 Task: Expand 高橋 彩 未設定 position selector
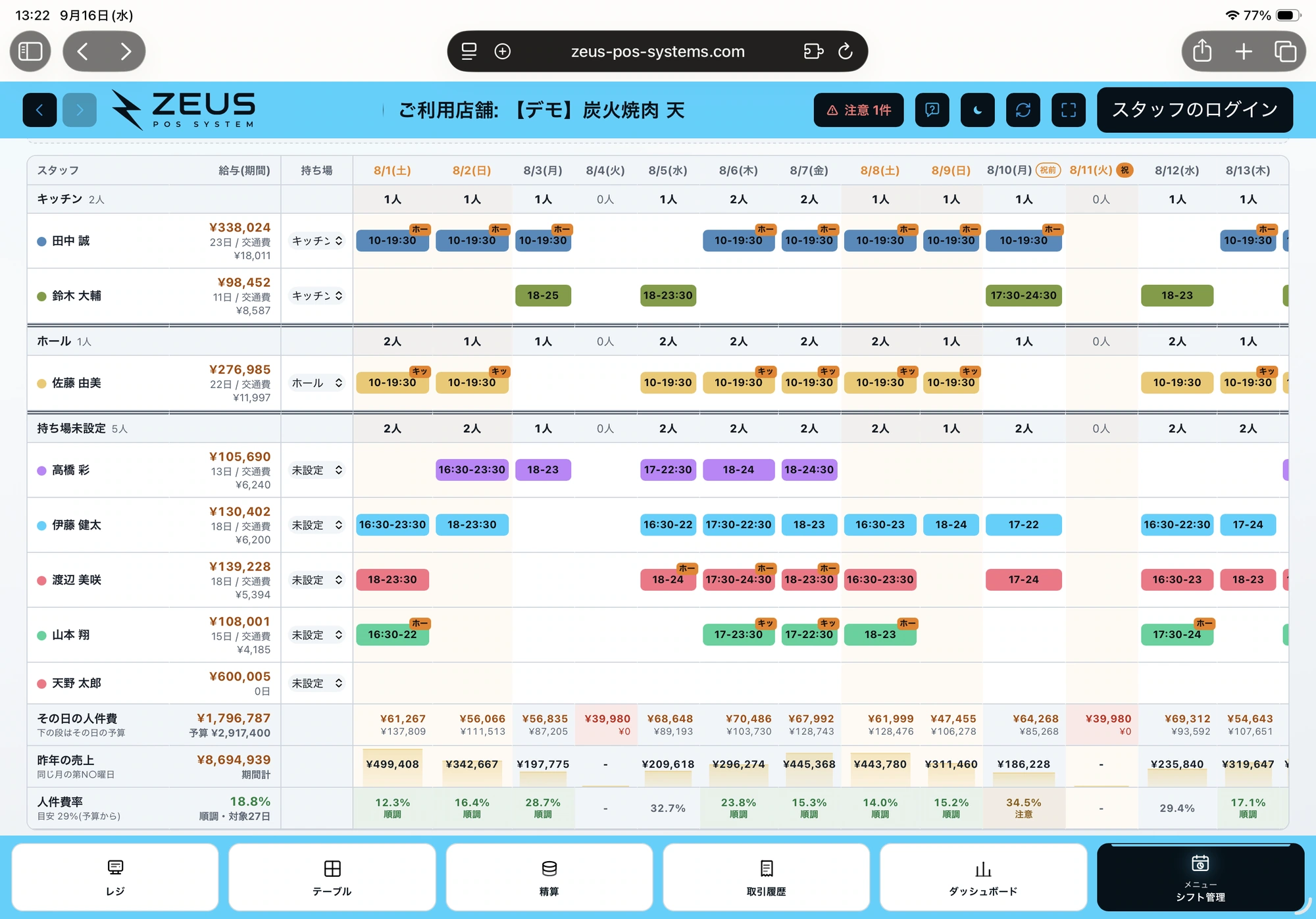coord(317,470)
